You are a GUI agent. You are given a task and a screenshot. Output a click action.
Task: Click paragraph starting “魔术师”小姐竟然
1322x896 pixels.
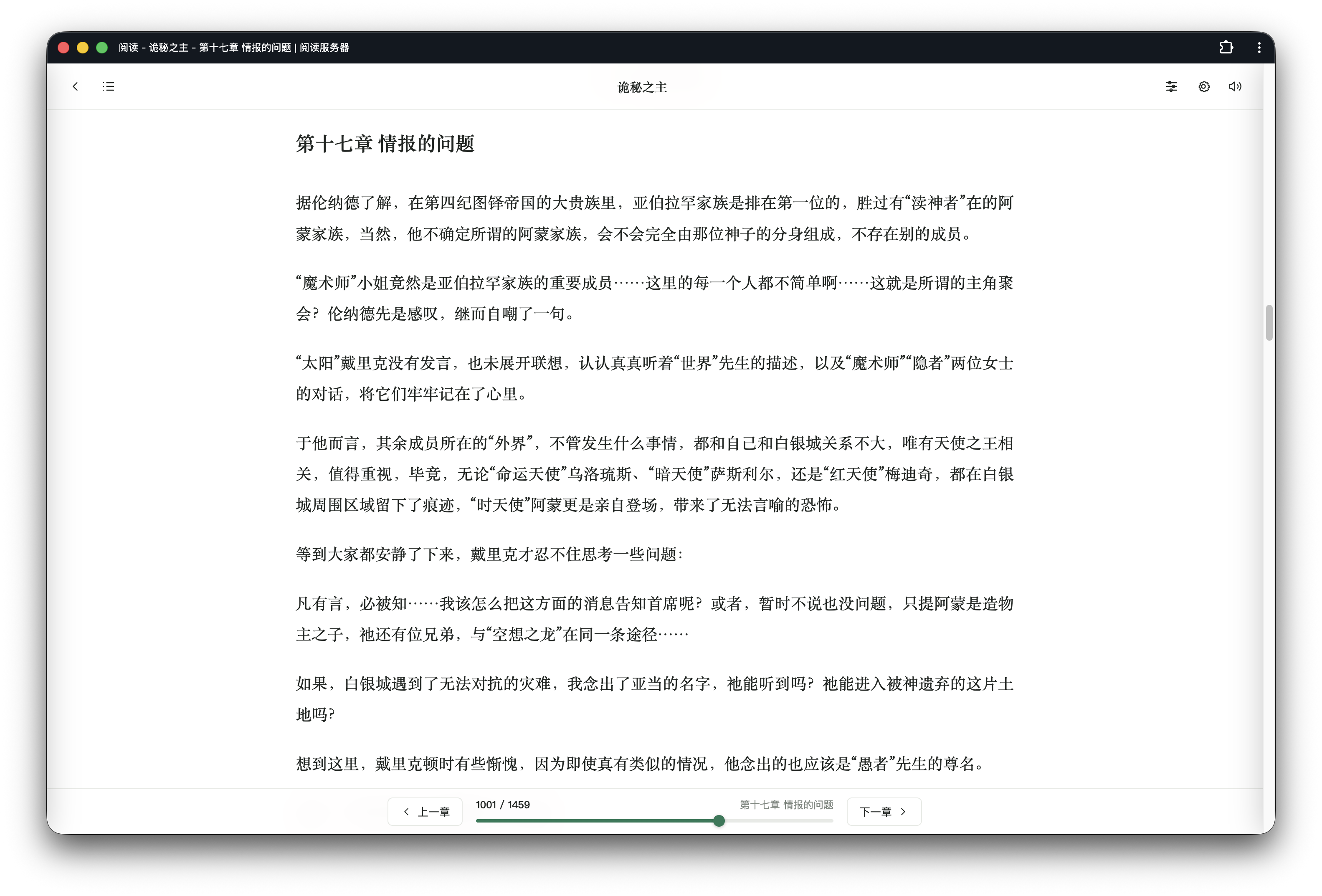654,298
